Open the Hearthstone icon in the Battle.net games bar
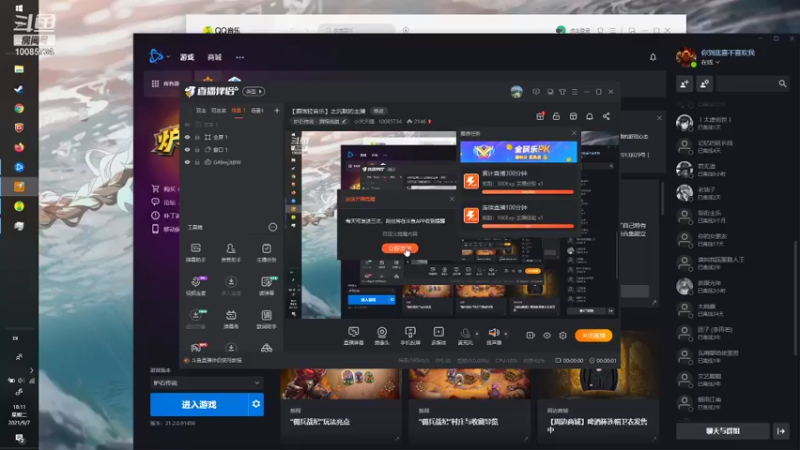 [208, 81]
